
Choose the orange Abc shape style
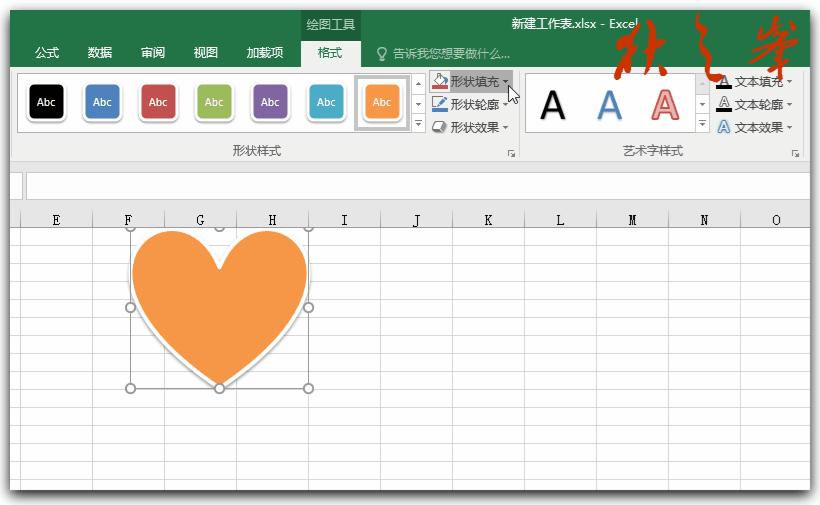[382, 102]
